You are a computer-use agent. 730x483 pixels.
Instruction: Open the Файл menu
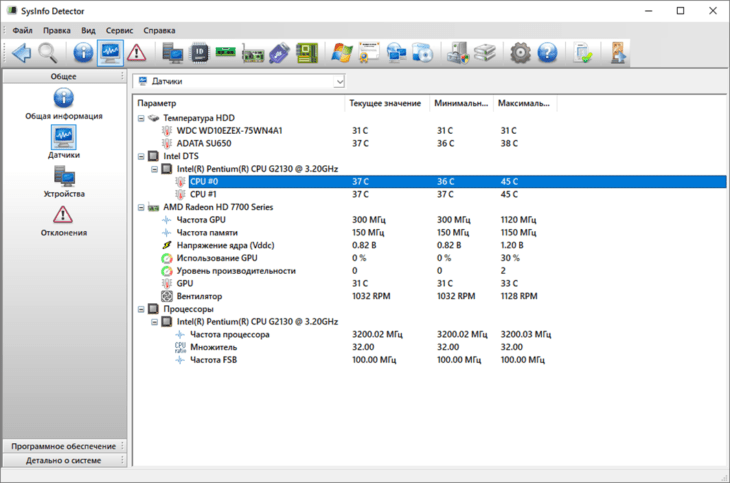coord(22,31)
